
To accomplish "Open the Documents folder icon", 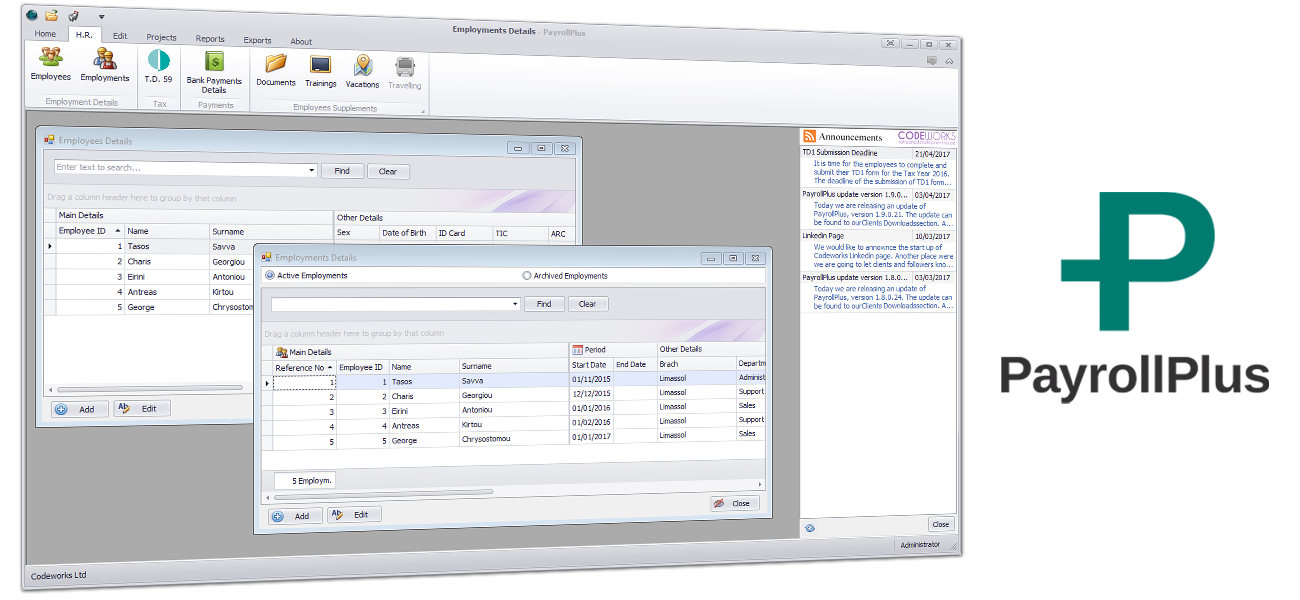I will pos(276,65).
